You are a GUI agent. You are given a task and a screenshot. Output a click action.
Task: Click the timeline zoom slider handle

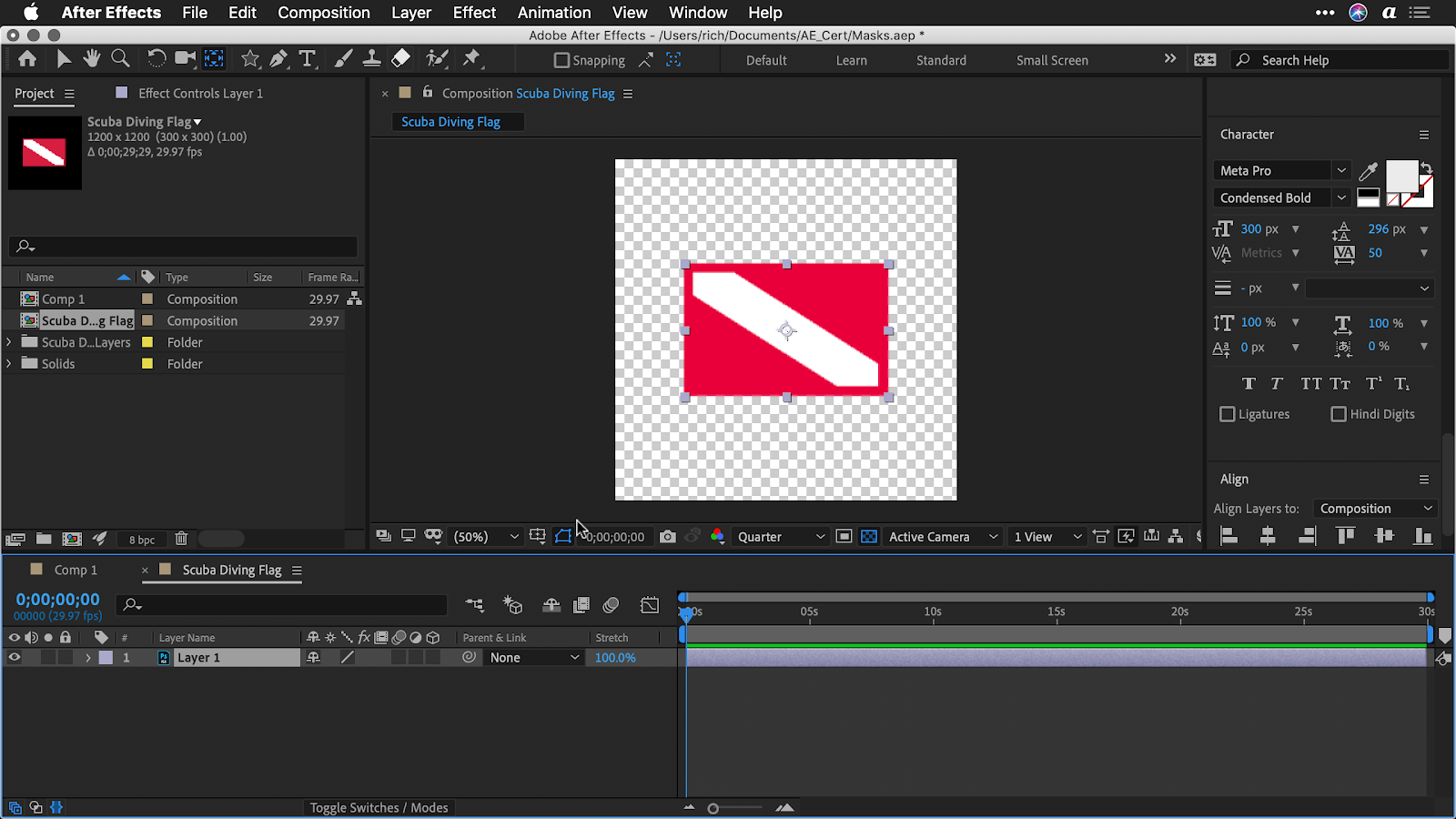click(713, 808)
